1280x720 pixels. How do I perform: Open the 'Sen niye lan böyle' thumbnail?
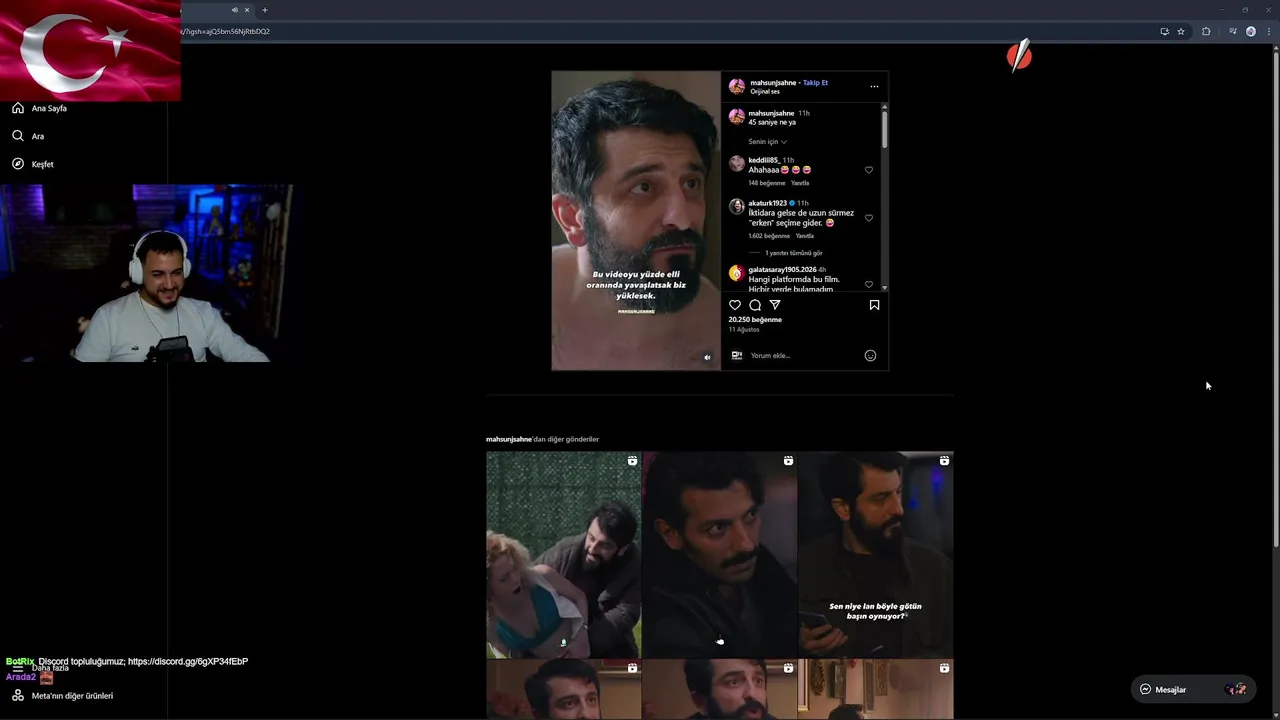click(875, 555)
